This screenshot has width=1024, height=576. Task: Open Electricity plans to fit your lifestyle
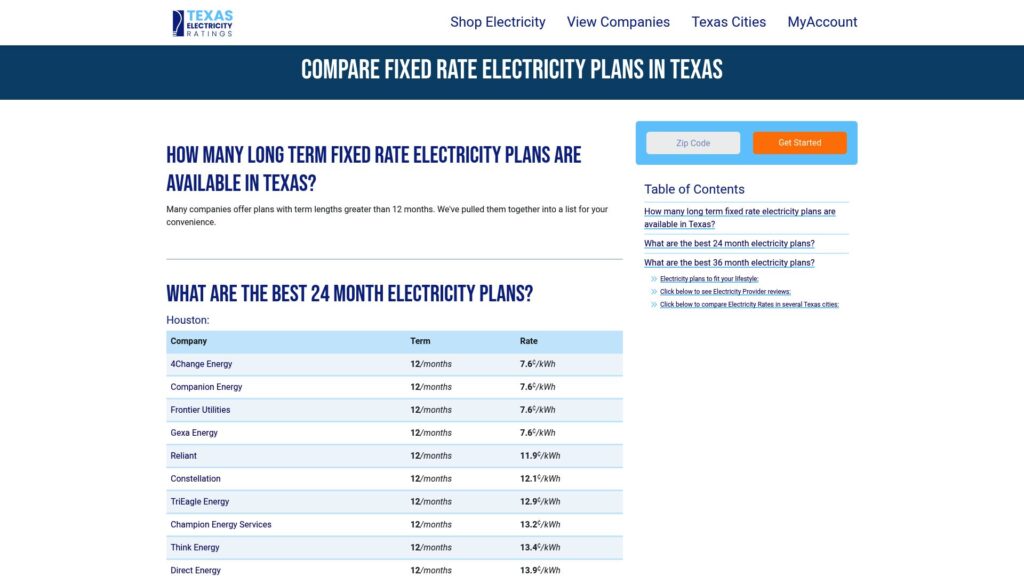pyautogui.click(x=710, y=278)
